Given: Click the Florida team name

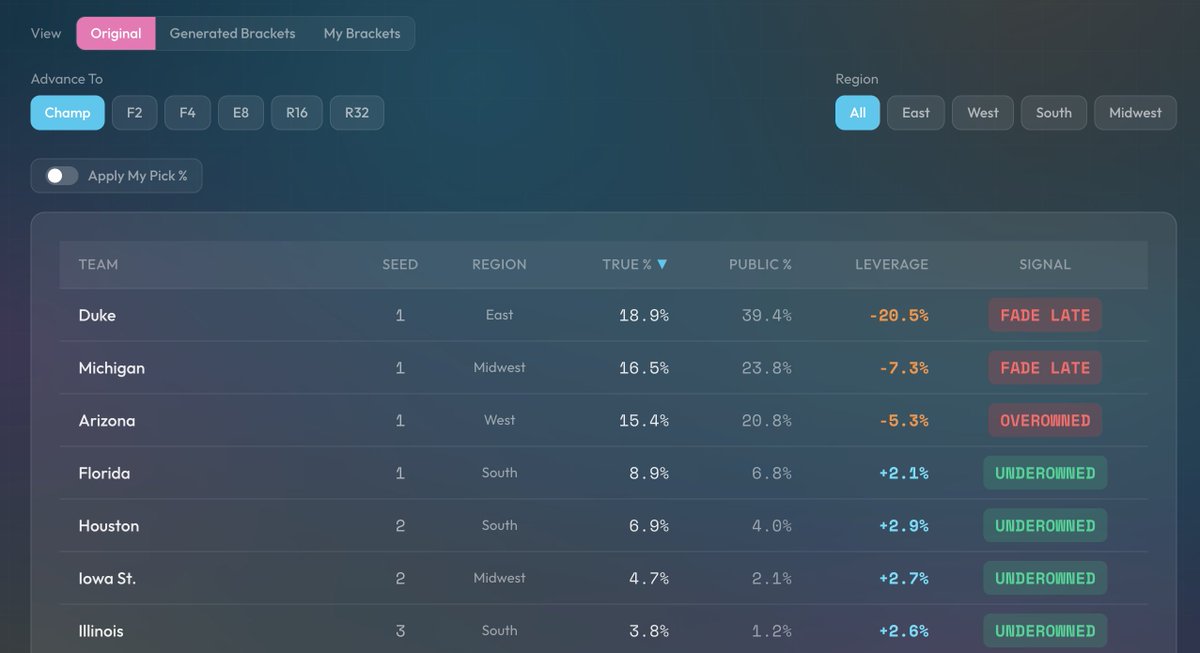Looking at the screenshot, I should [x=104, y=473].
